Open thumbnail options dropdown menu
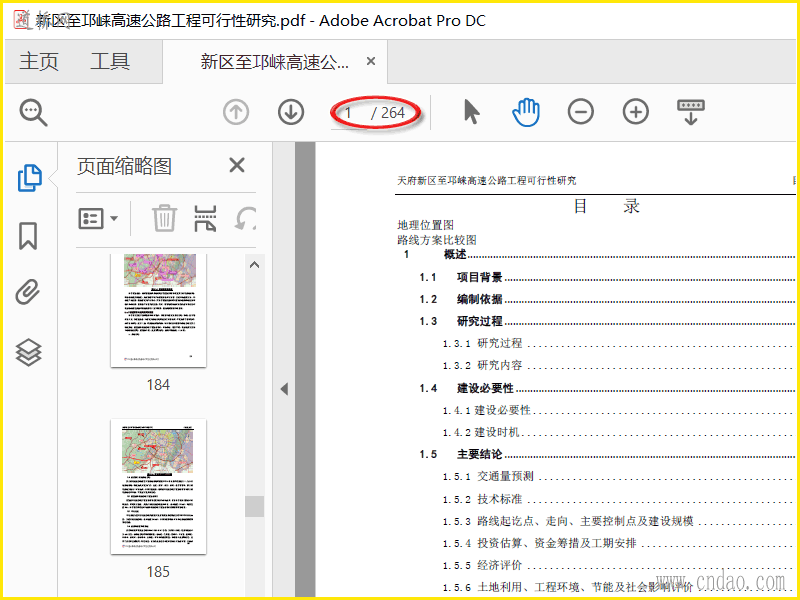Viewport: 800px width, 600px height. [x=98, y=219]
